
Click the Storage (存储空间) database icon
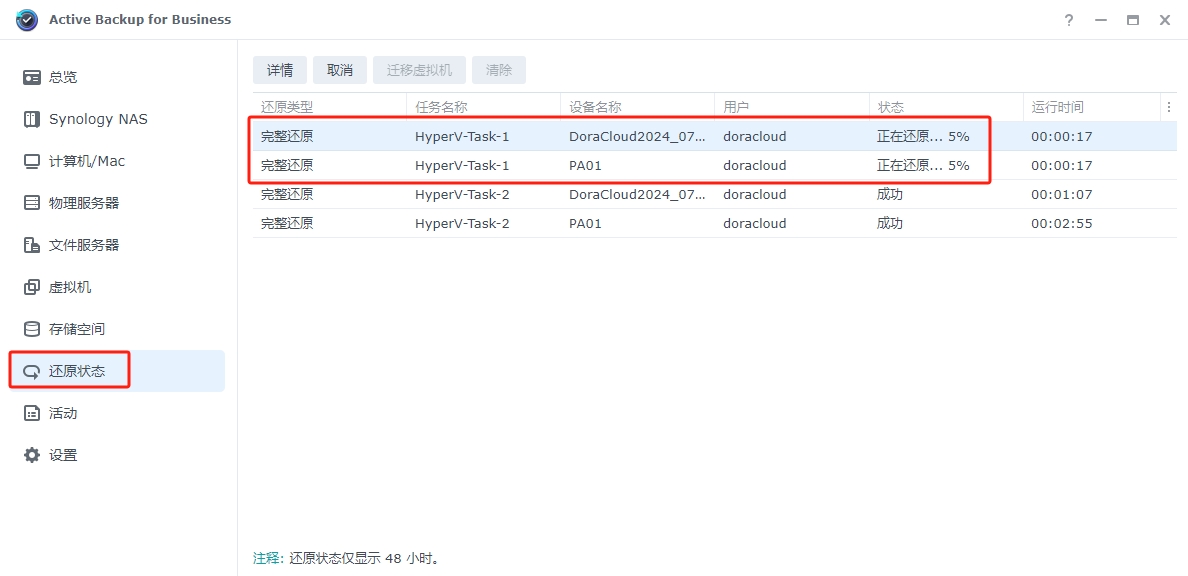(x=32, y=329)
